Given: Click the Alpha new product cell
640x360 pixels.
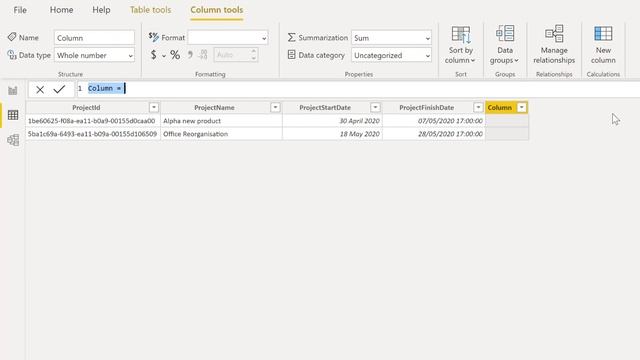Looking at the screenshot, I should coord(221,121).
